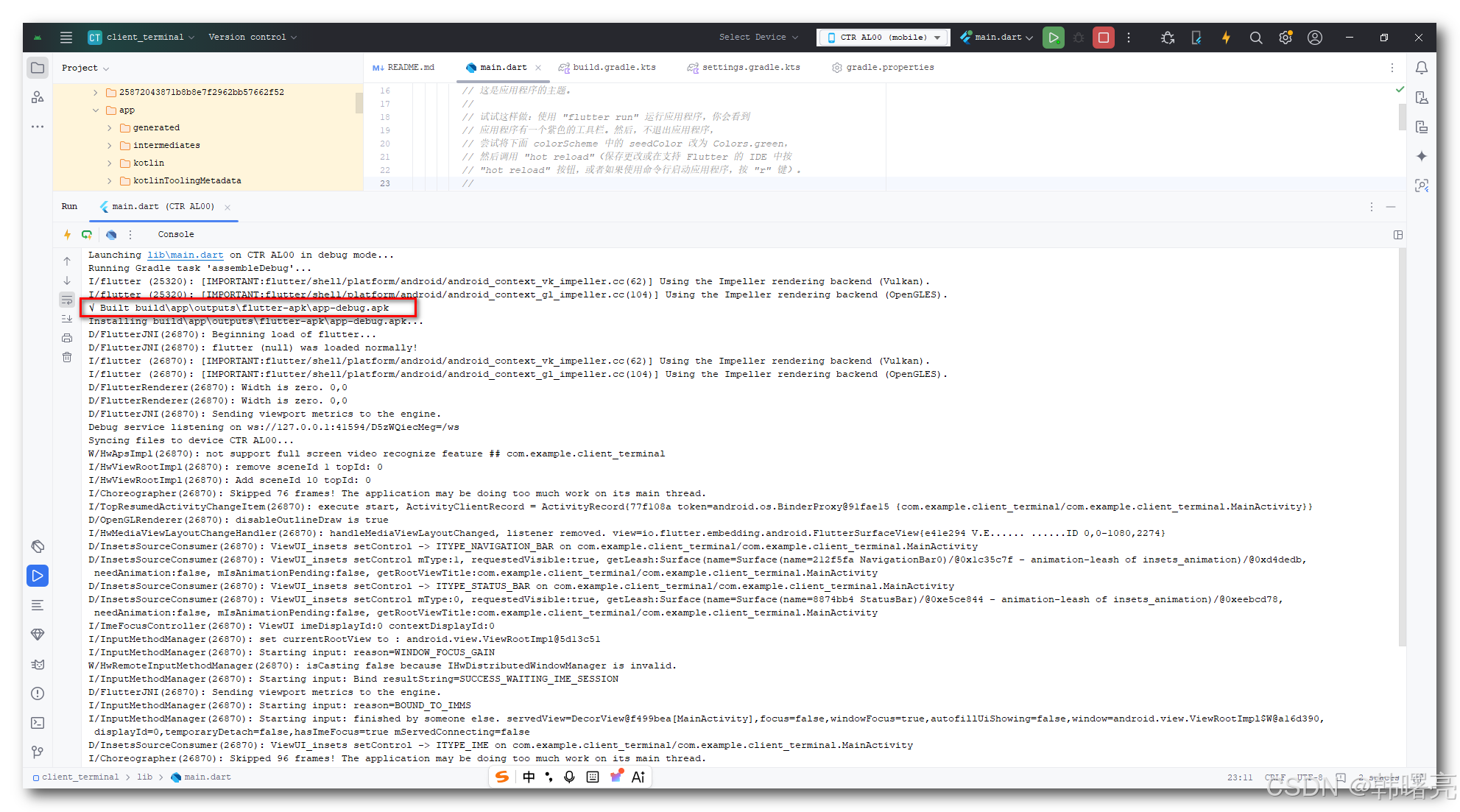
Task: Open the Project view dropdown
Action: click(85, 68)
